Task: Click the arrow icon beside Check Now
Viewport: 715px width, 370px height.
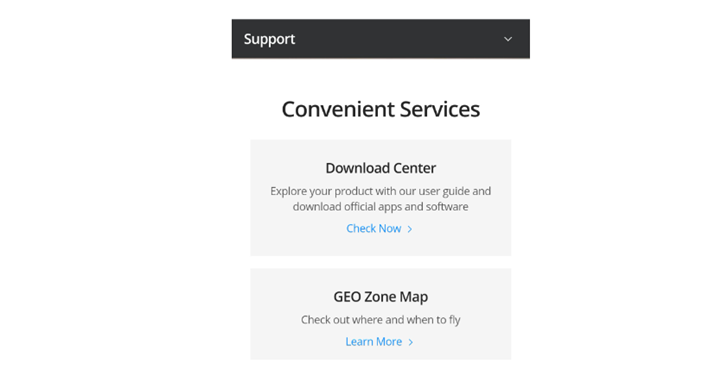Action: pyautogui.click(x=409, y=229)
